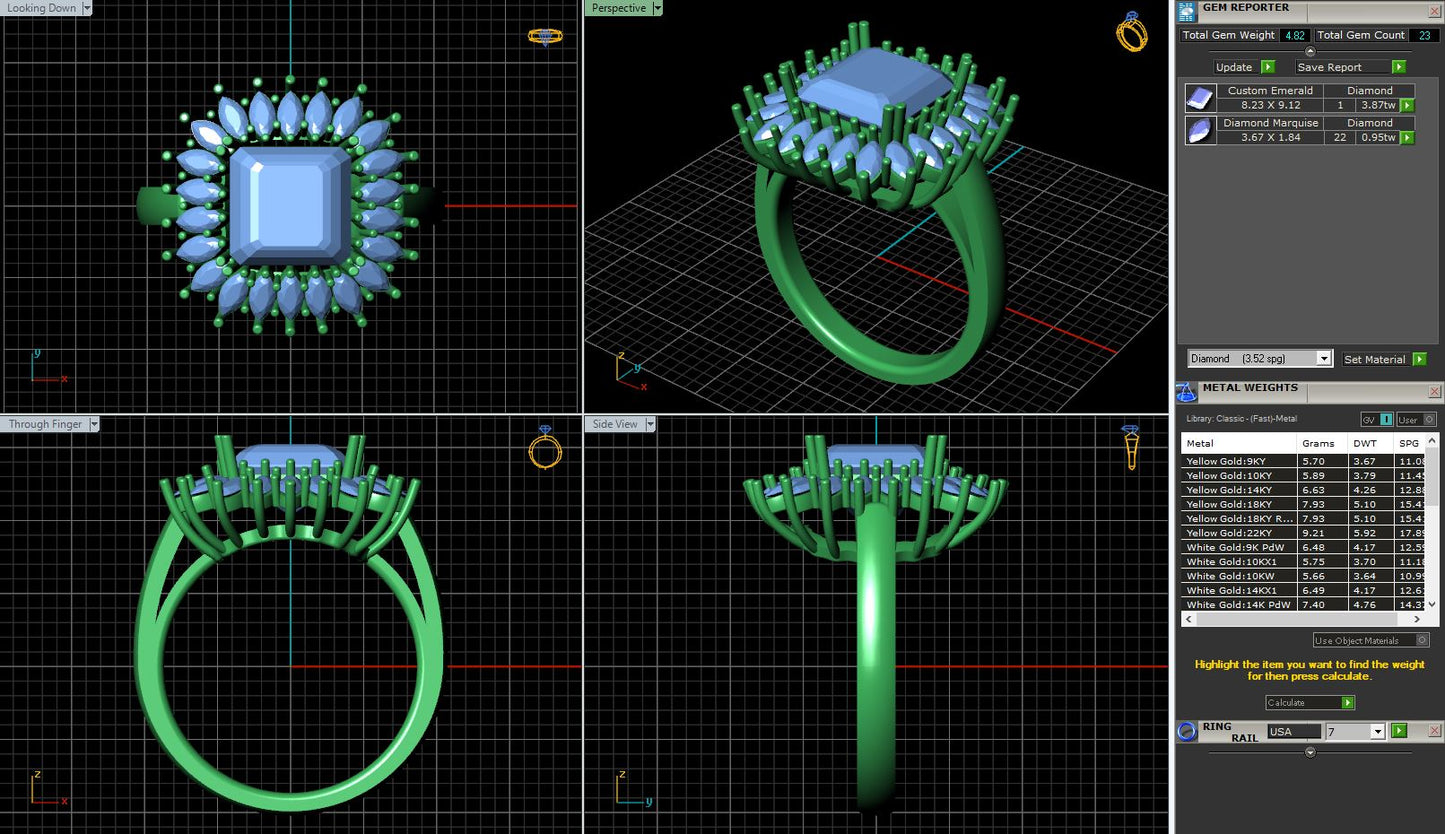Click the green arrow on the 3.87tw row
Screen dimensions: 1445x834
[1407, 105]
